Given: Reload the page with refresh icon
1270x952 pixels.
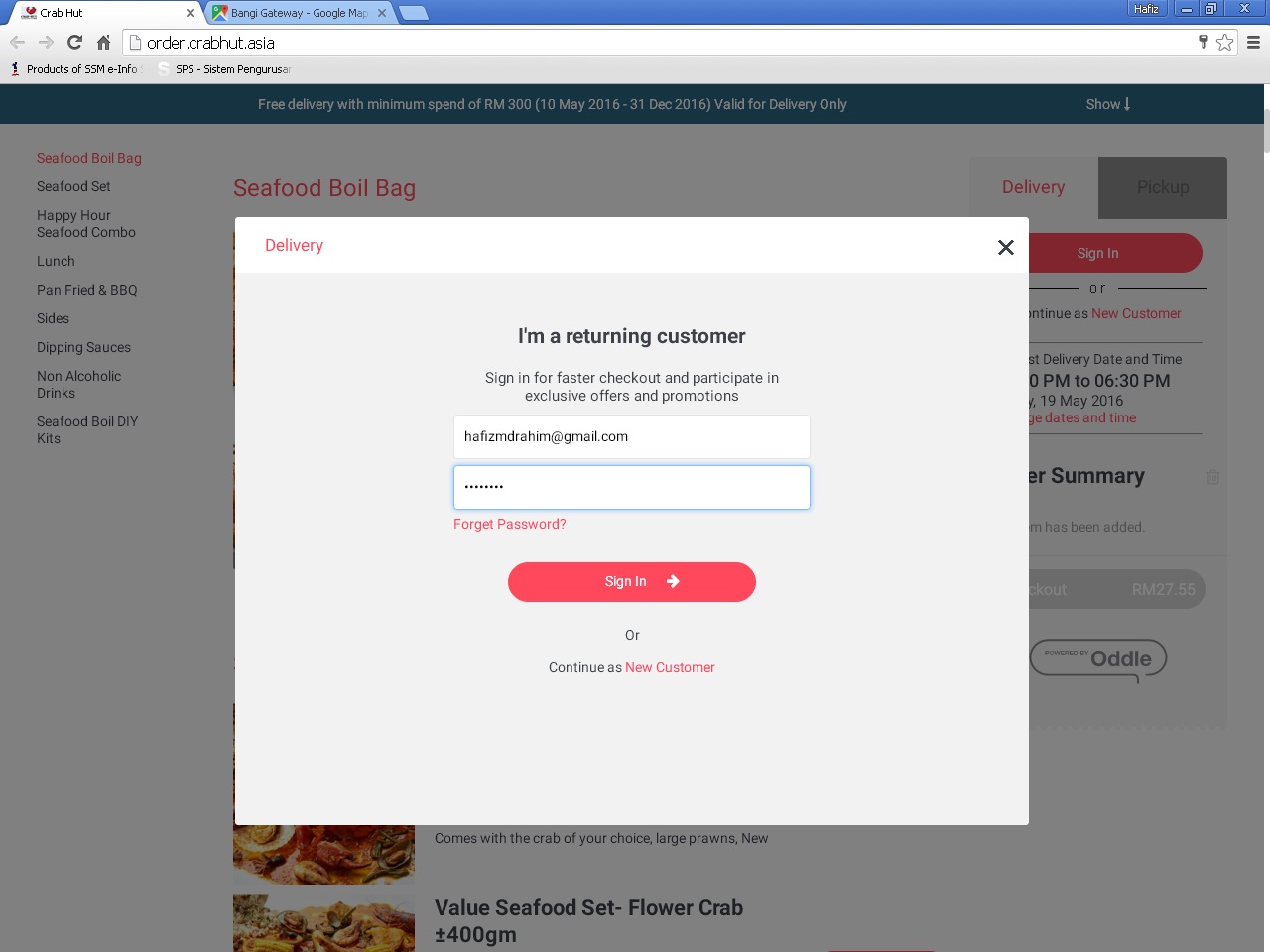Looking at the screenshot, I should pos(74,42).
